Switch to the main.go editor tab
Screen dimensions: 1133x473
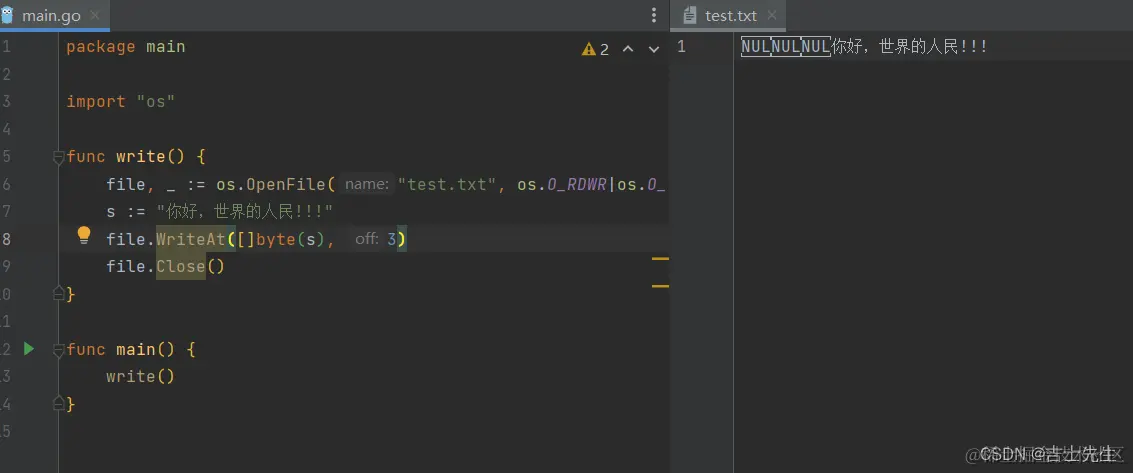54,15
